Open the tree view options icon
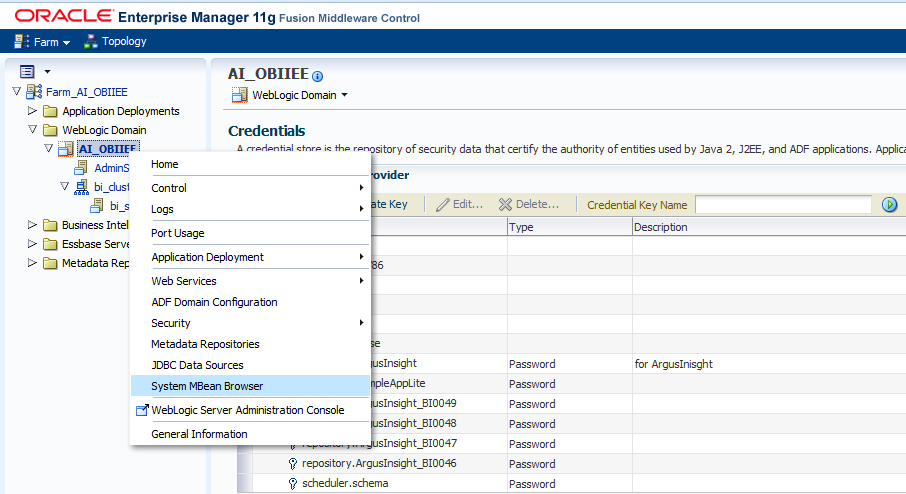This screenshot has width=906, height=494. click(27, 72)
